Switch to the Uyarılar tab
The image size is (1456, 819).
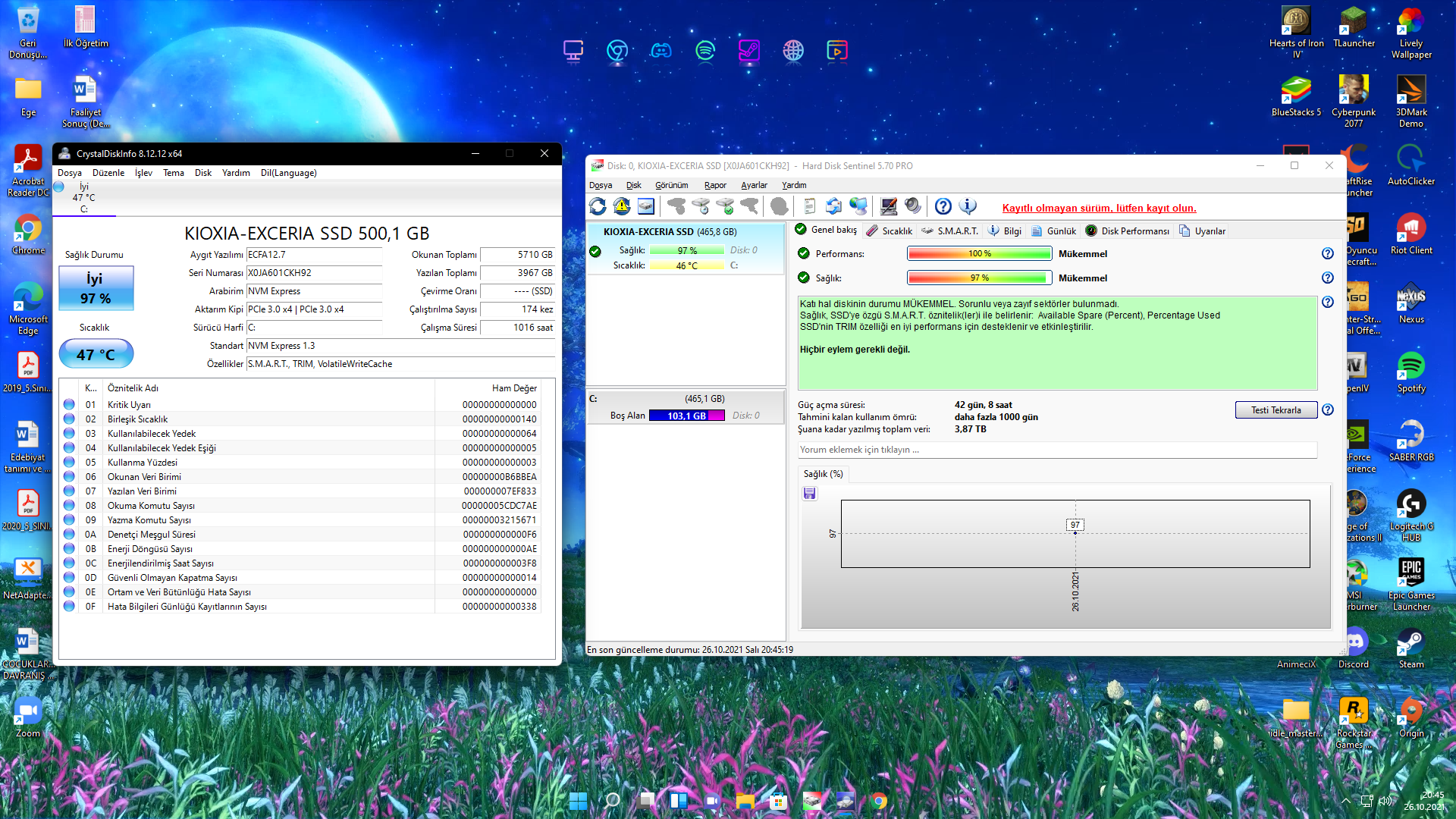[1203, 231]
